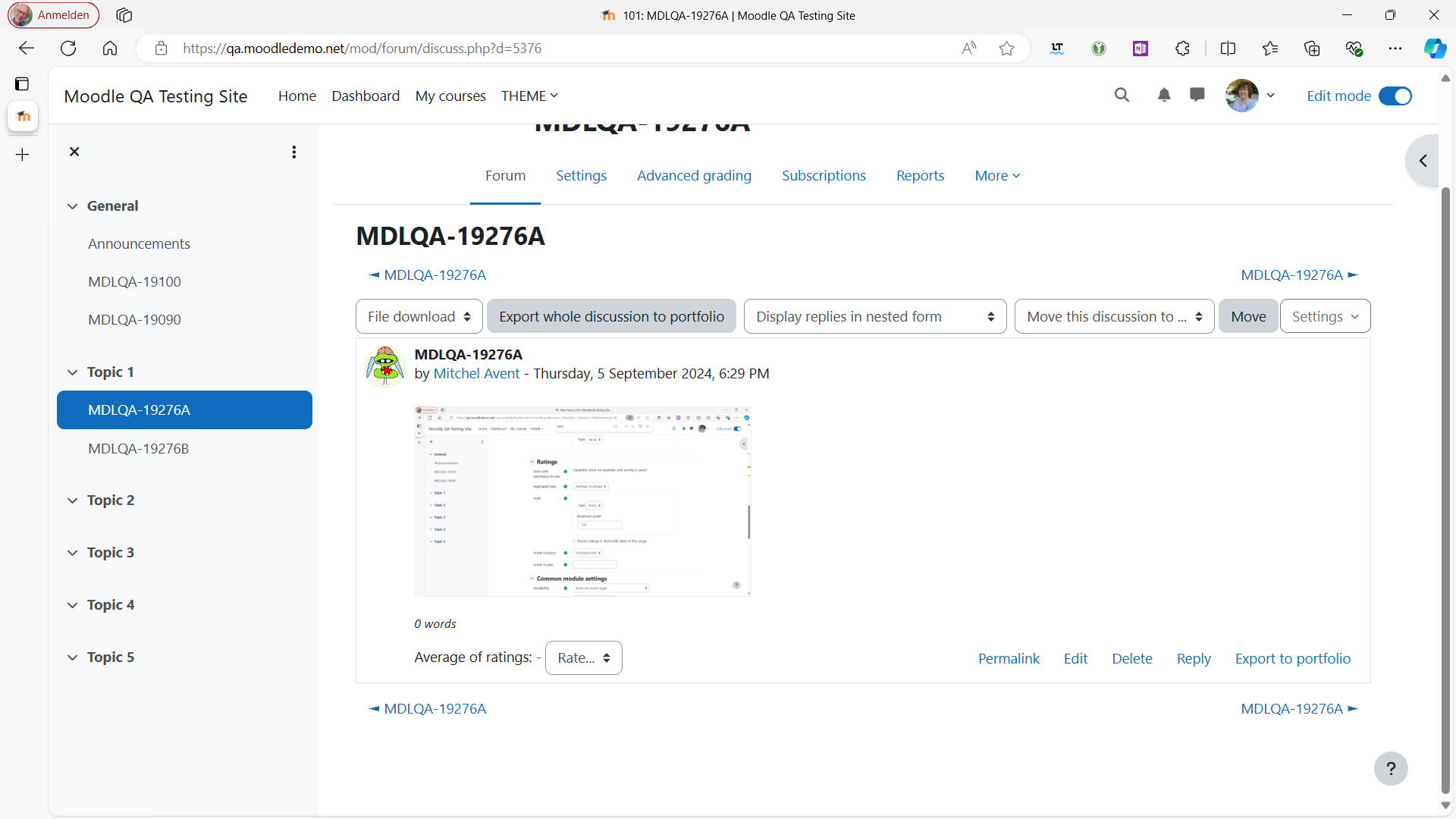Add page to favorites with star icon
The height and width of the screenshot is (819, 1456).
pyautogui.click(x=1006, y=49)
